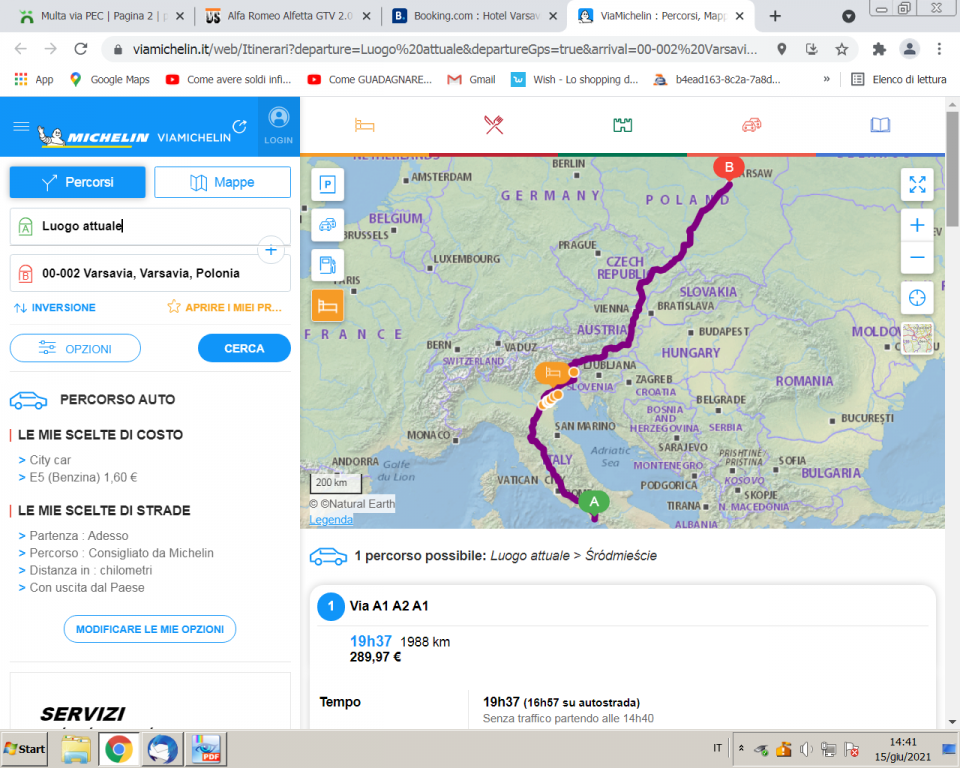Center map on my current location
Image resolution: width=960 pixels, height=768 pixels.
[x=917, y=298]
